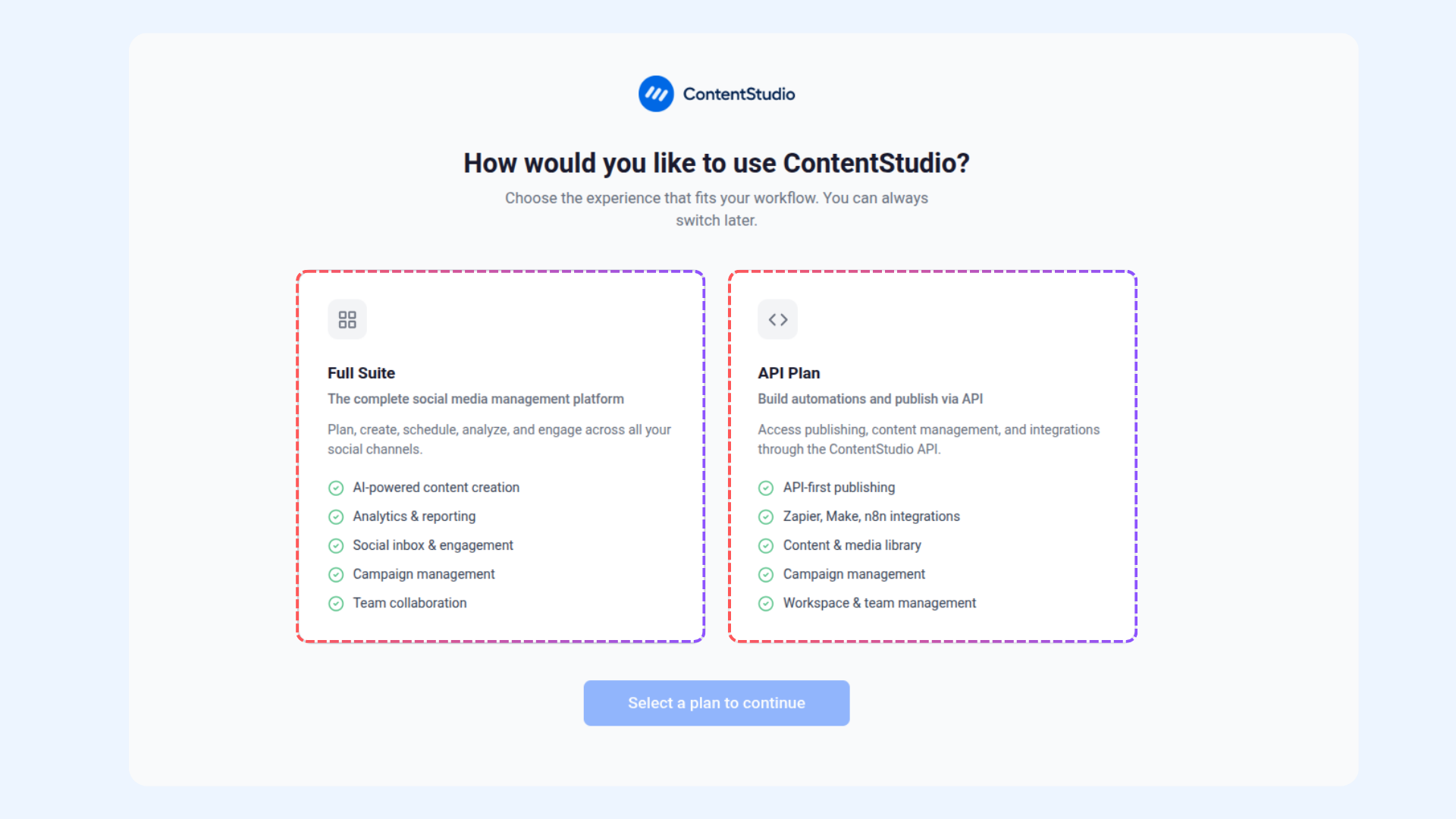Viewport: 1456px width, 819px height.
Task: Select the API Plan title
Action: pyautogui.click(x=789, y=373)
